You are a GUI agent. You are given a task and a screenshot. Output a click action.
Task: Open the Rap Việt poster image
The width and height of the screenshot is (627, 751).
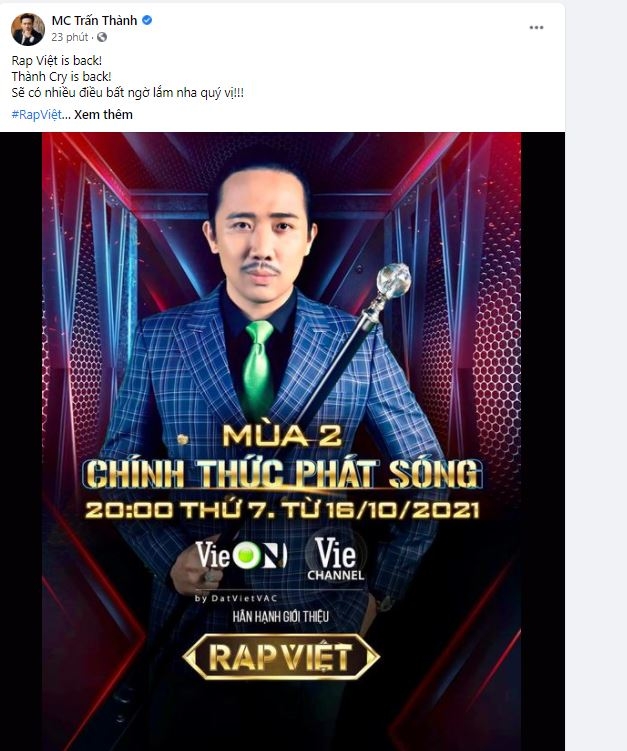coord(282,441)
